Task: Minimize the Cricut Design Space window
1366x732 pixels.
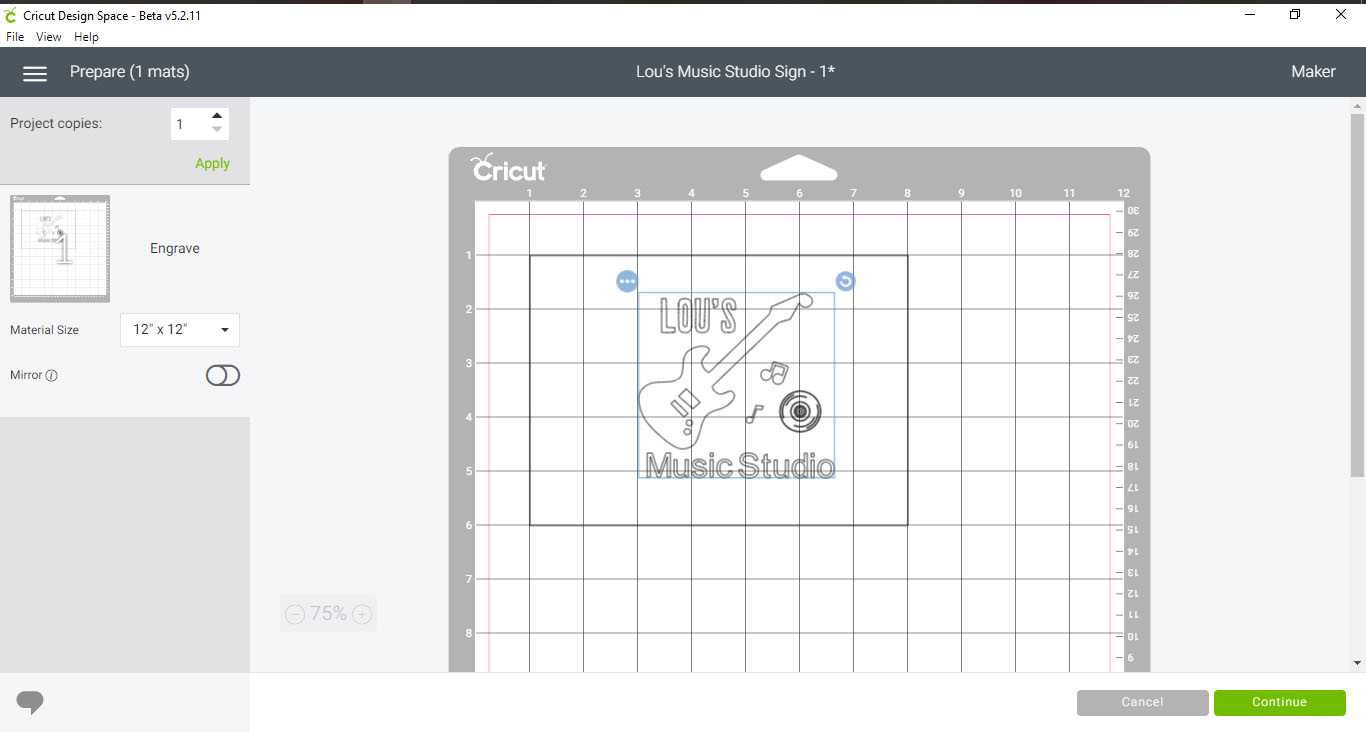Action: pos(1250,14)
